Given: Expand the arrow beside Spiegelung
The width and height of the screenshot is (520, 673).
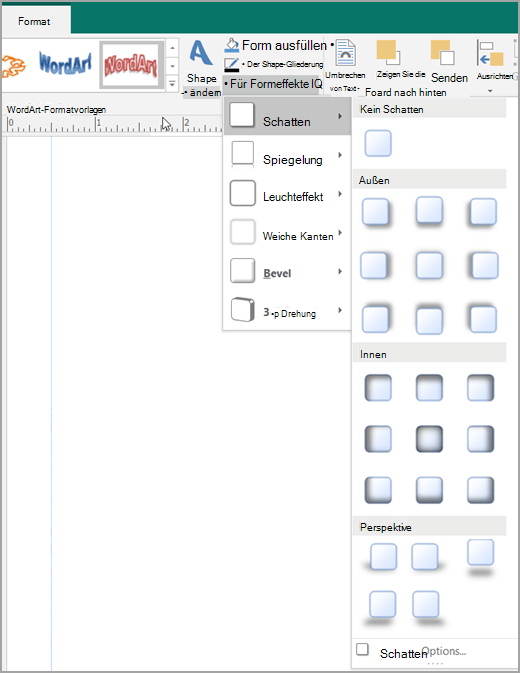Looking at the screenshot, I should (x=340, y=155).
